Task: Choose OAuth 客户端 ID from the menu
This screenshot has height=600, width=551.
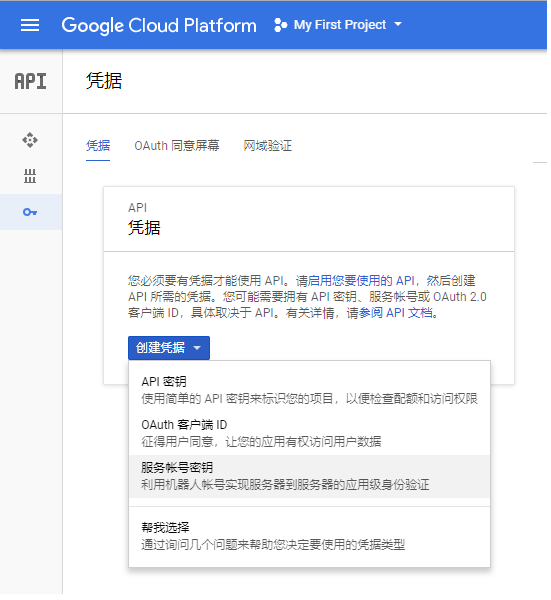Action: 310,433
